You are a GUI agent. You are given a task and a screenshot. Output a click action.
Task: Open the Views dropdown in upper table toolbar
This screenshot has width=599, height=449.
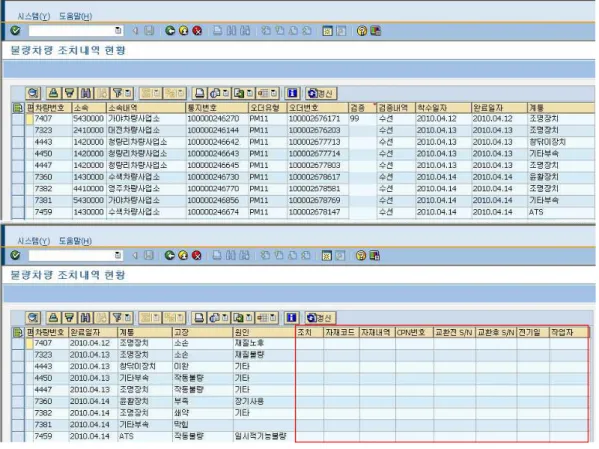tap(226, 93)
